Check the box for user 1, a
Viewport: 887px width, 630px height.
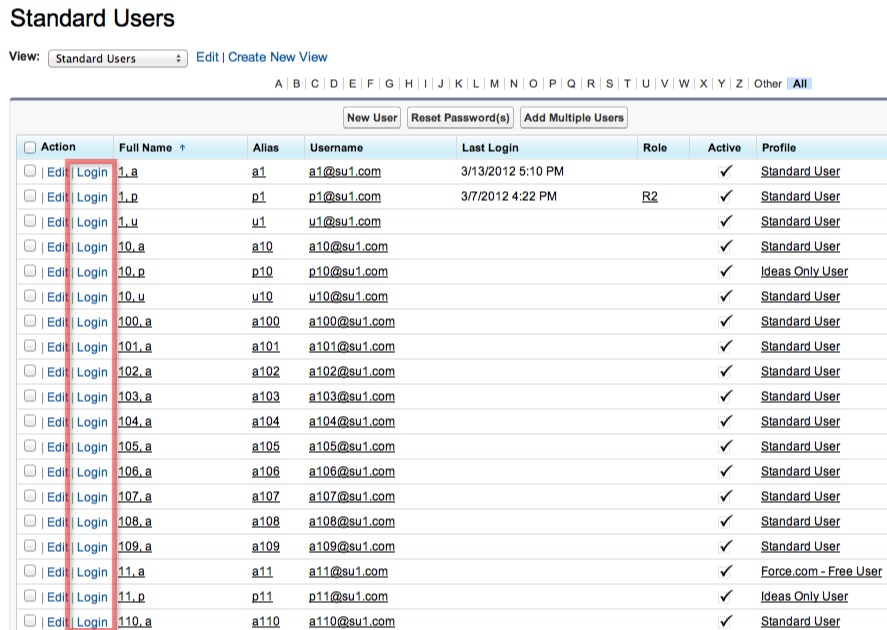tap(30, 171)
